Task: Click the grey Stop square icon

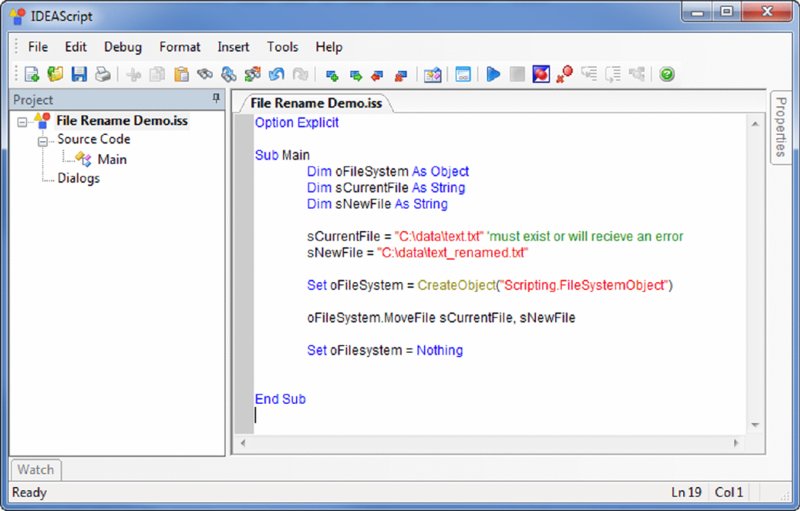Action: [517, 74]
